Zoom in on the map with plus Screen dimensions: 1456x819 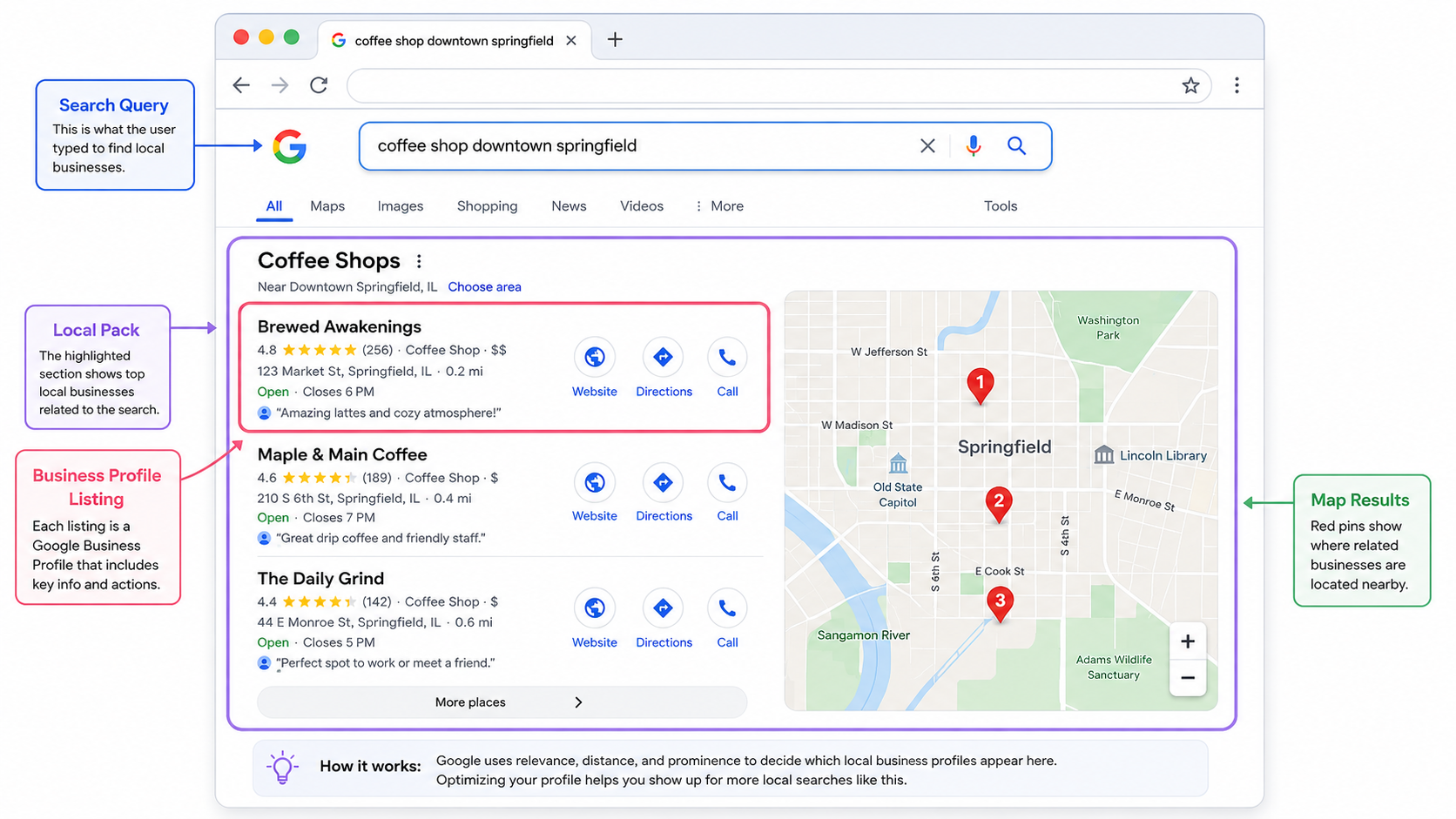click(1188, 641)
